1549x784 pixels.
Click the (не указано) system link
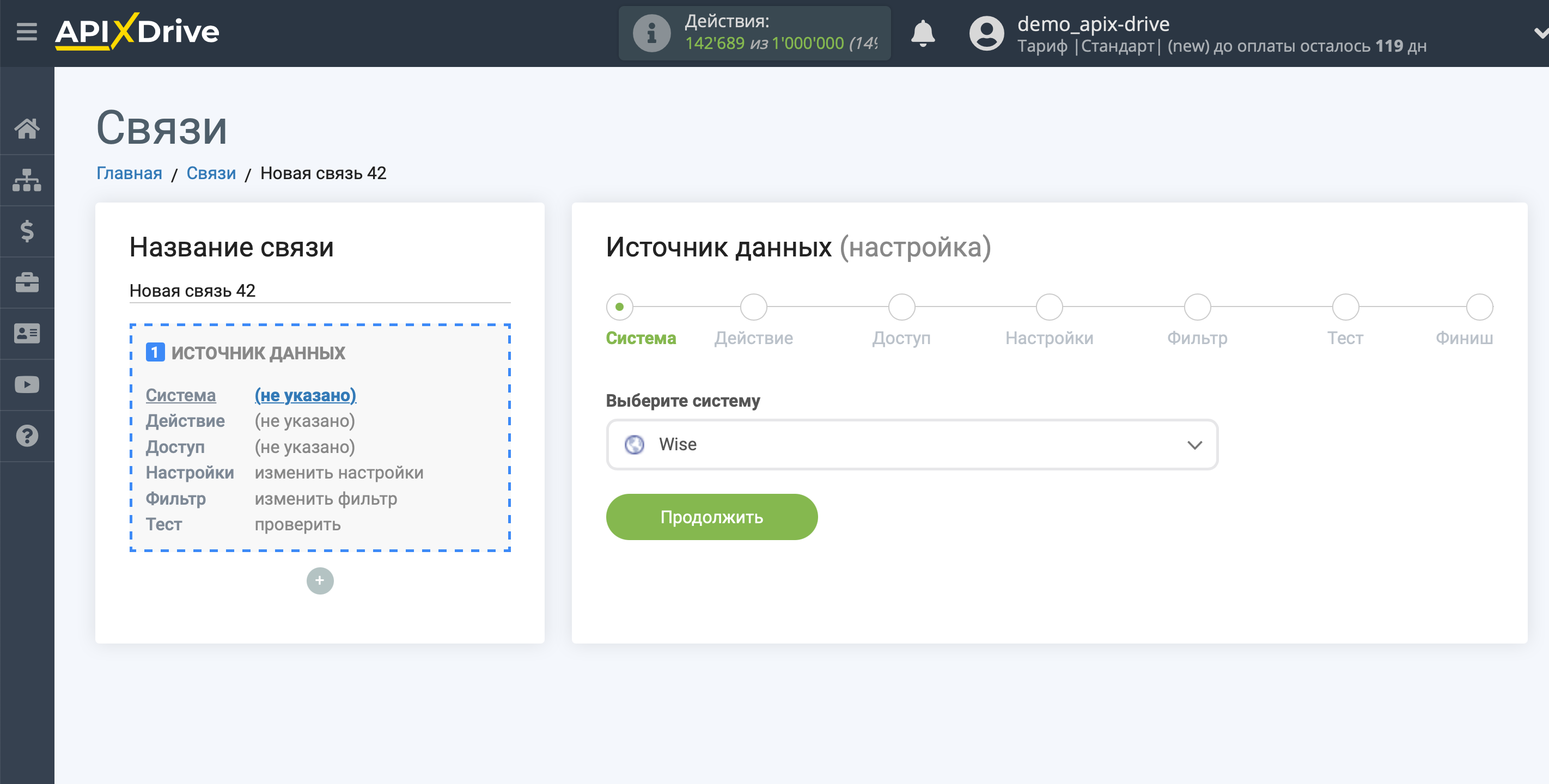click(306, 395)
